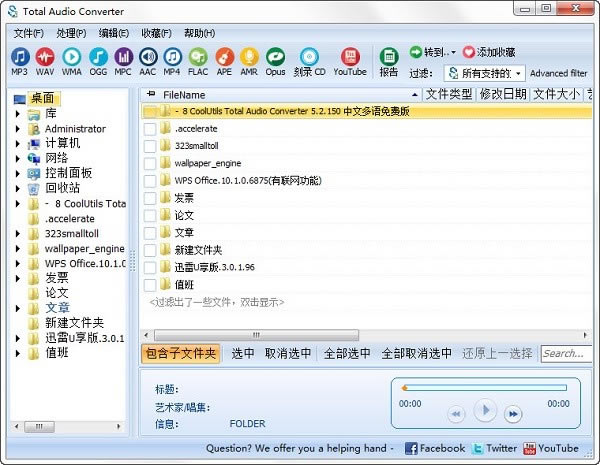The height and width of the screenshot is (465, 600).
Task: Open the 帮助(H) menu
Action: click(x=199, y=33)
